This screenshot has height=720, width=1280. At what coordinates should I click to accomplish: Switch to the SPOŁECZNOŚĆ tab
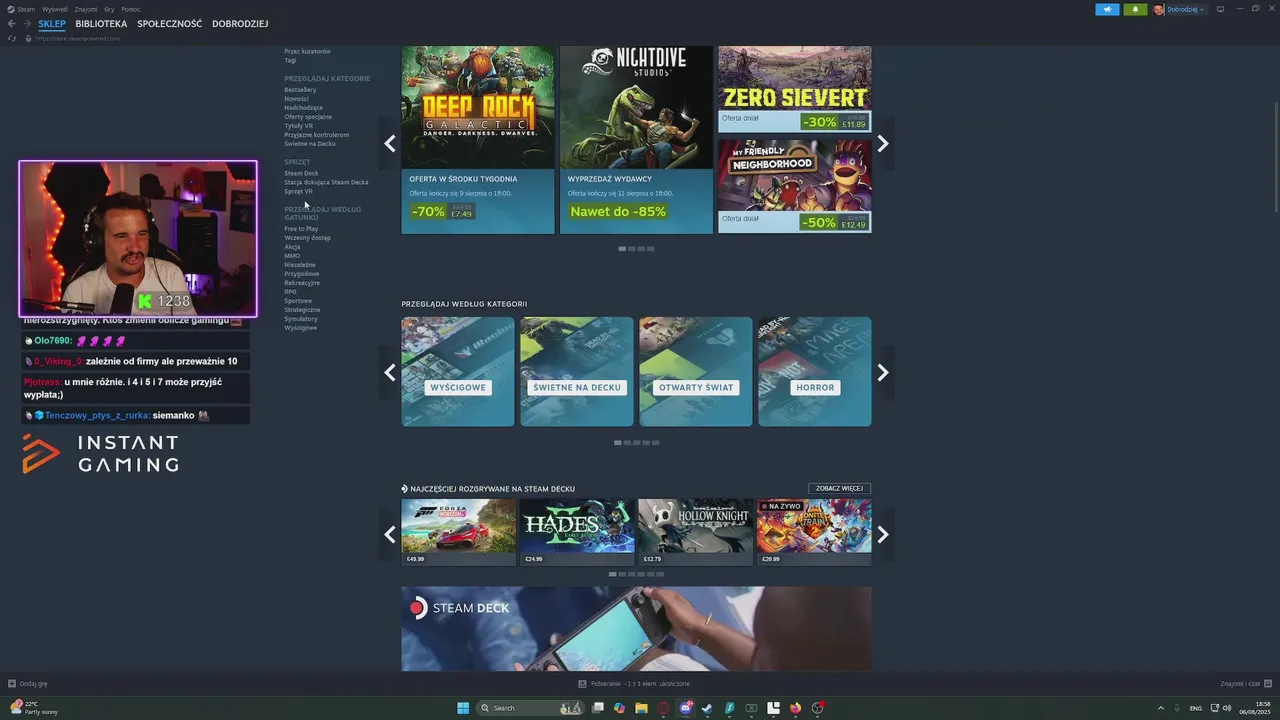pos(169,24)
